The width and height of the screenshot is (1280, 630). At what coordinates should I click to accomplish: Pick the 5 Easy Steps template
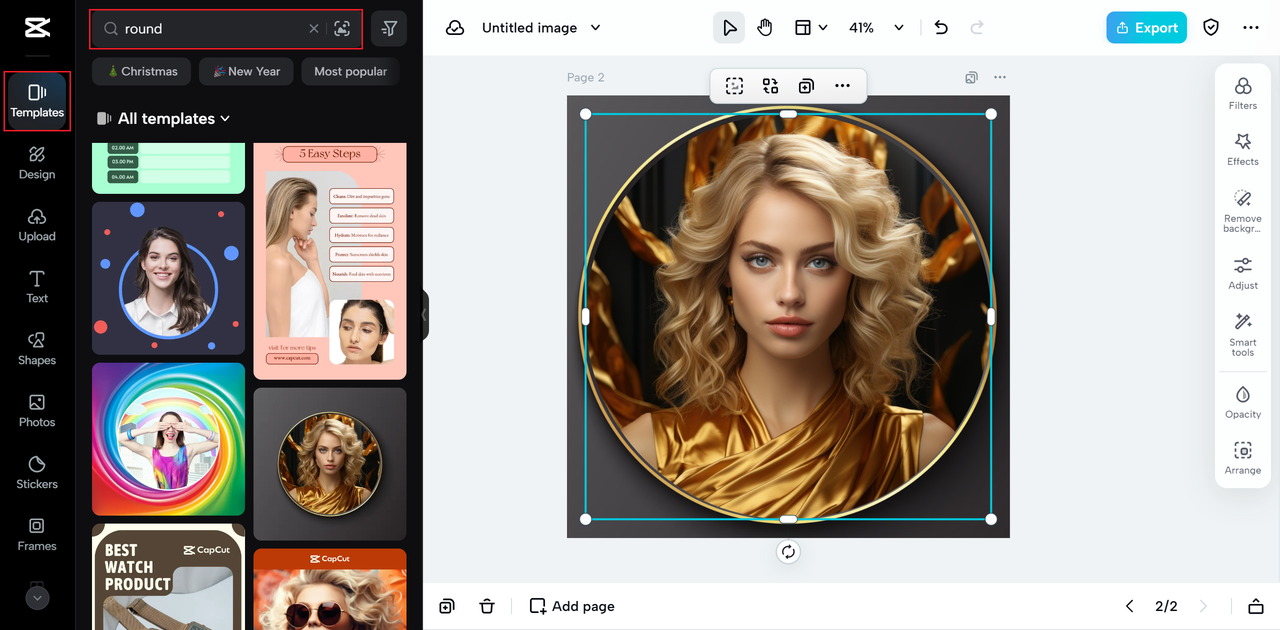tap(330, 261)
